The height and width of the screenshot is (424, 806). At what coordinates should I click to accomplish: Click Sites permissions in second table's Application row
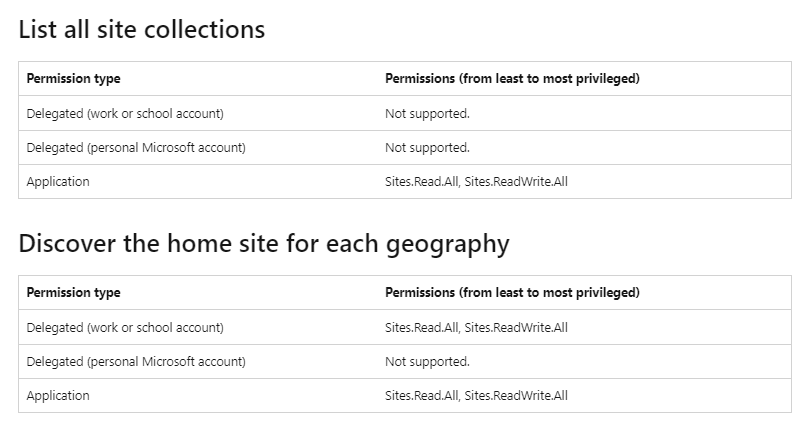tap(477, 395)
